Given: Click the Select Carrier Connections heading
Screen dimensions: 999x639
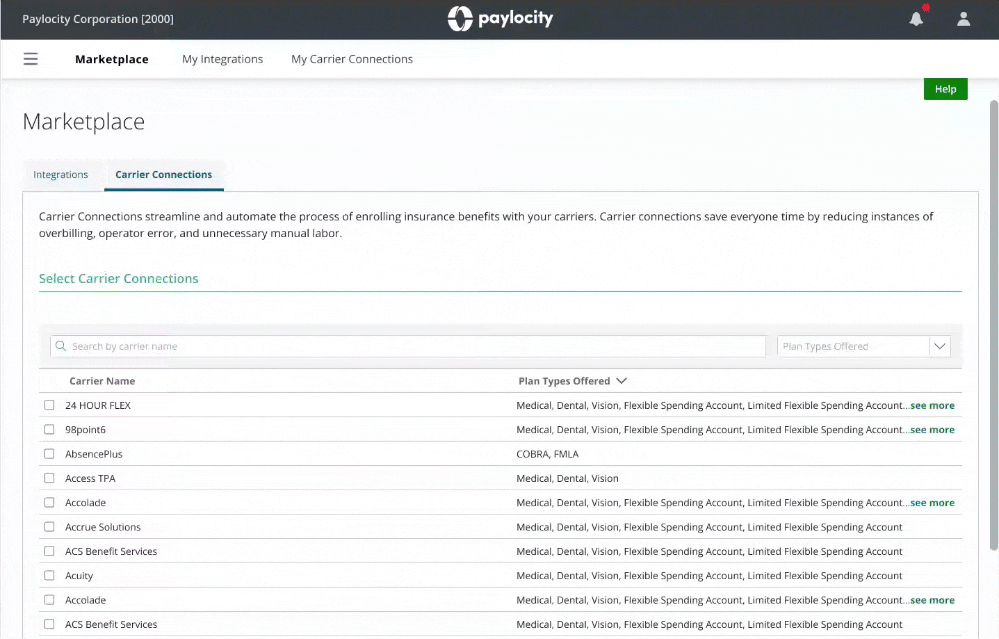Looking at the screenshot, I should (x=119, y=278).
